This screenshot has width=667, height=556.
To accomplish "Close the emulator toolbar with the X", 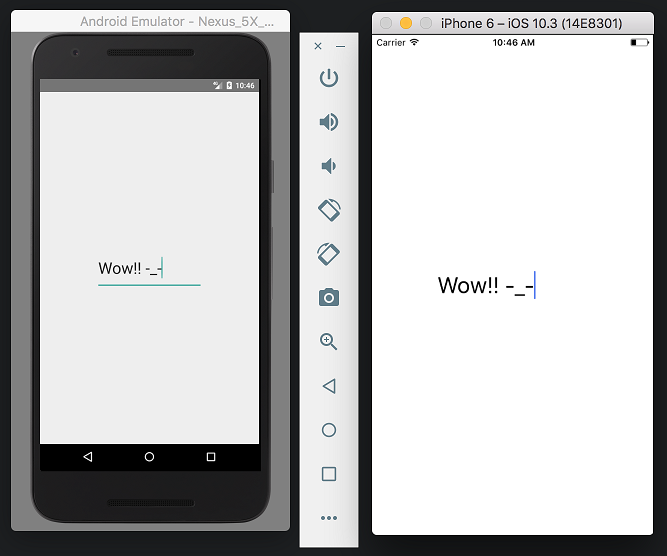I will click(318, 46).
